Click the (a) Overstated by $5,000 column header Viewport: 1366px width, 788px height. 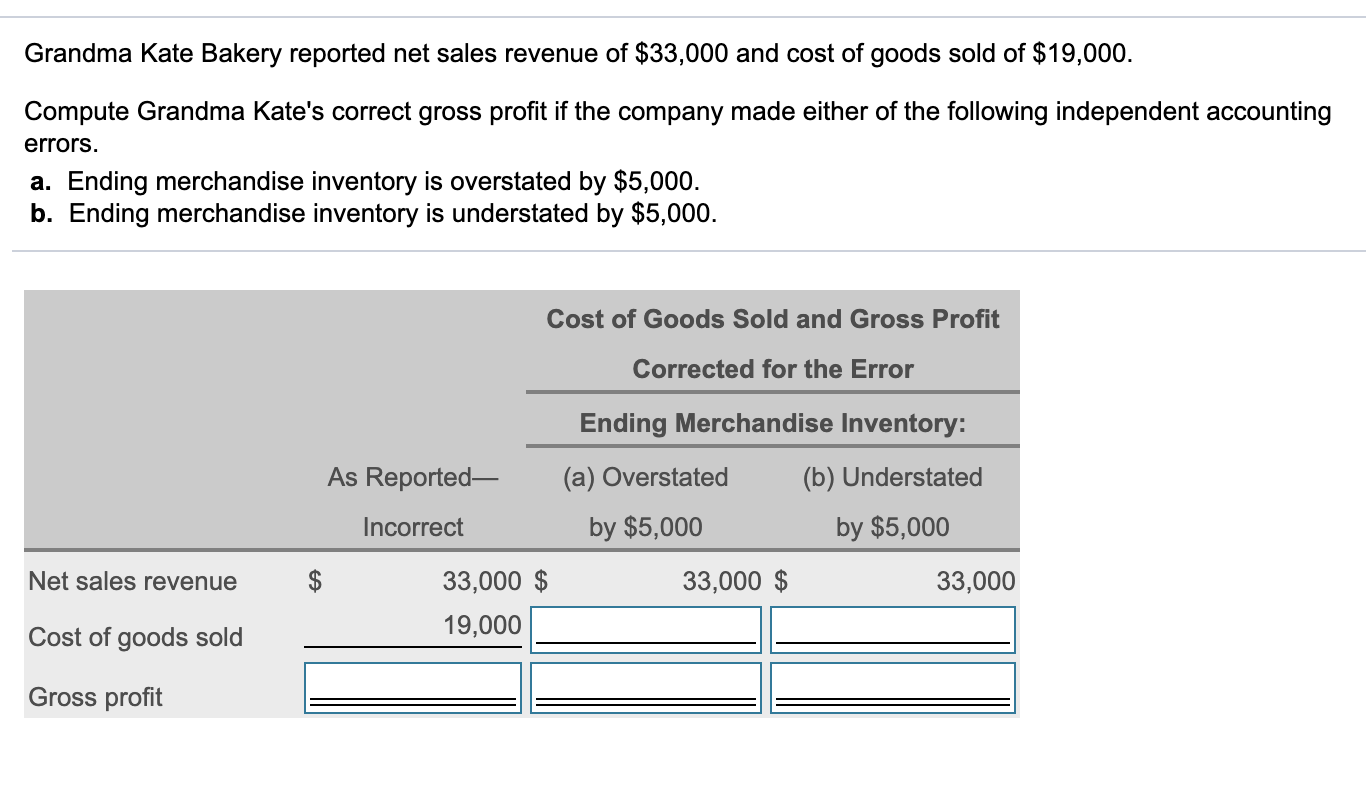click(645, 500)
